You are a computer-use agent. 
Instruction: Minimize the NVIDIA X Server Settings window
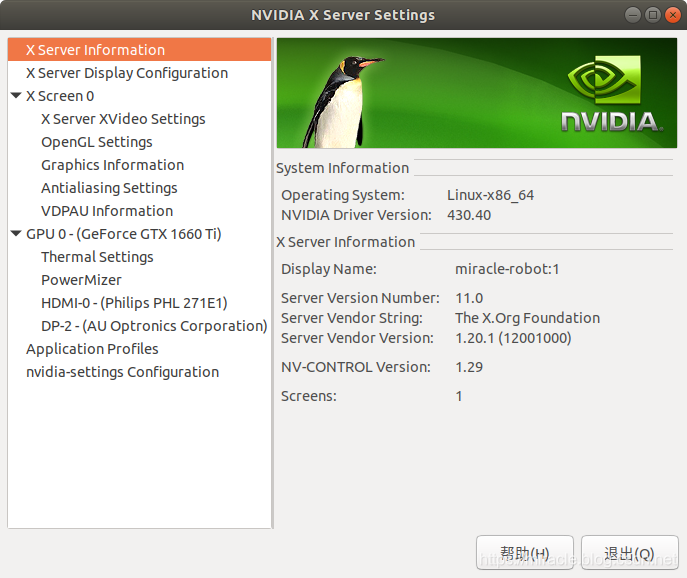pos(632,15)
